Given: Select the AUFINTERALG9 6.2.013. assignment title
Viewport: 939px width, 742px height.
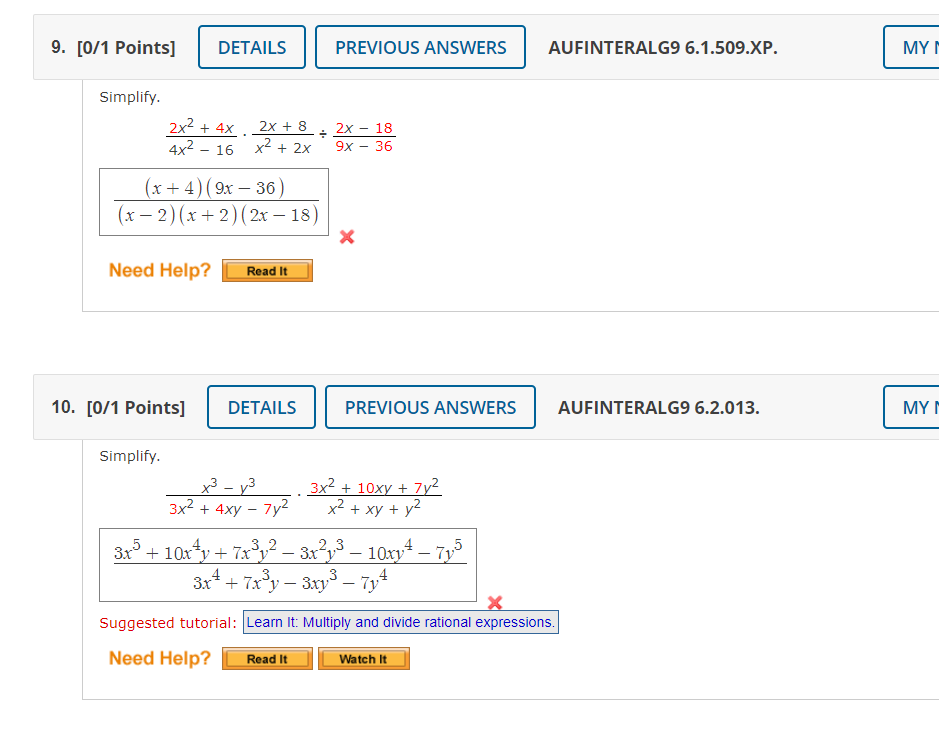Looking at the screenshot, I should click(x=658, y=407).
